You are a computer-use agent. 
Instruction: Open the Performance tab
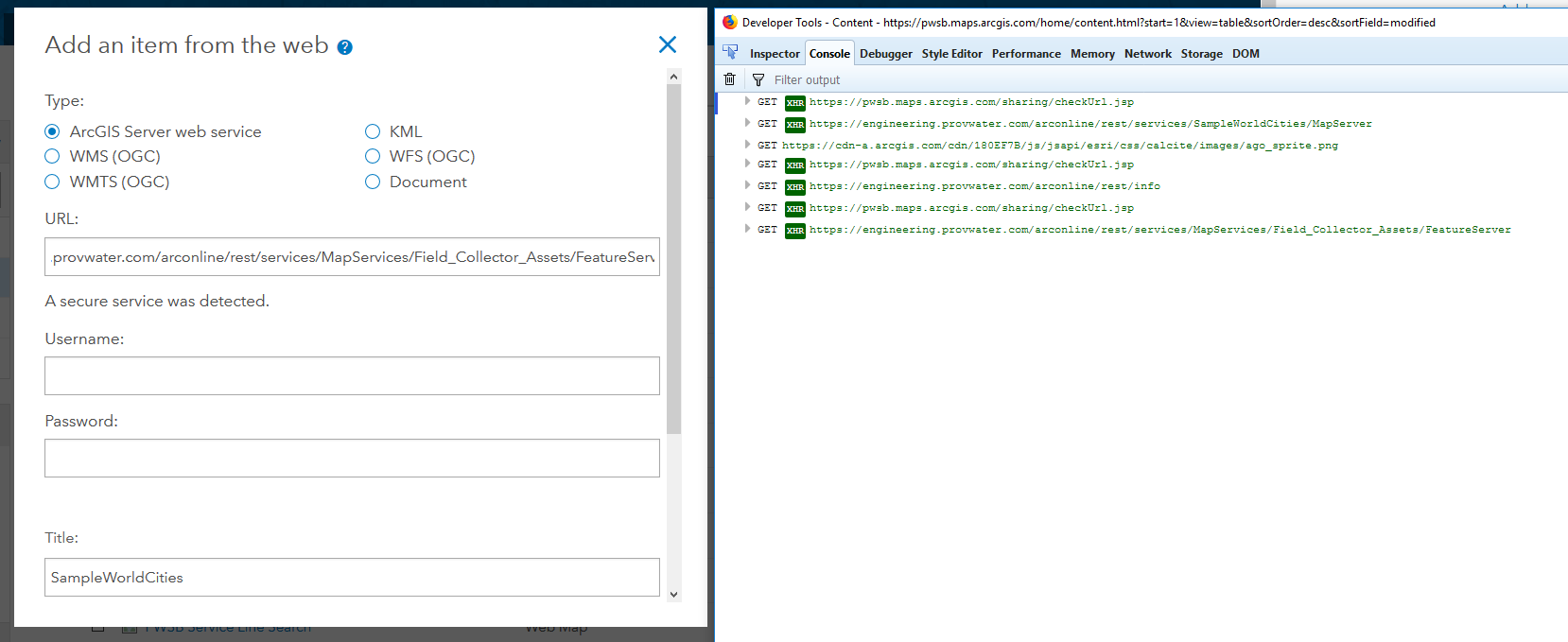(x=1026, y=54)
